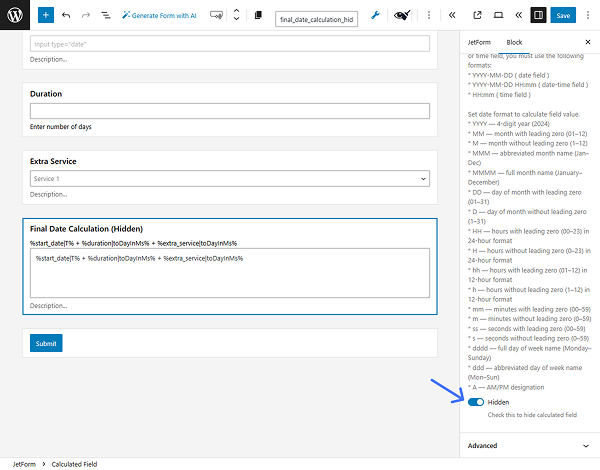Toggle the settings sidebar panel icon
This screenshot has width=600, height=470.
[538, 15]
